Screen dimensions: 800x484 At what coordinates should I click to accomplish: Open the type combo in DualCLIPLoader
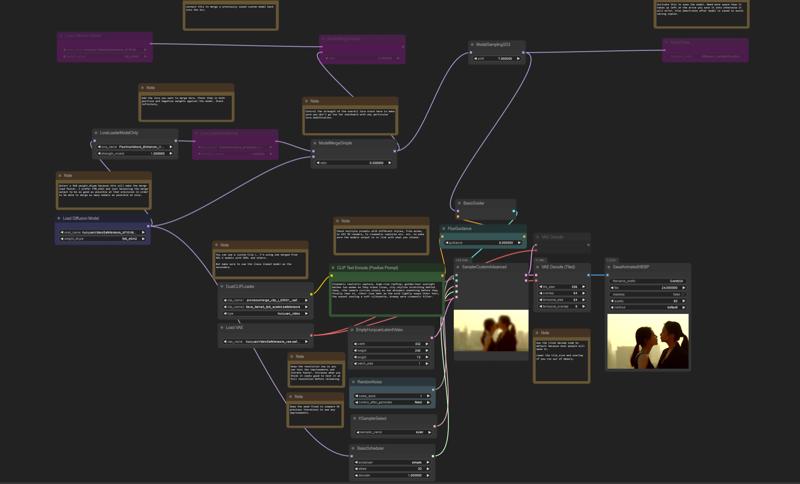coord(266,314)
